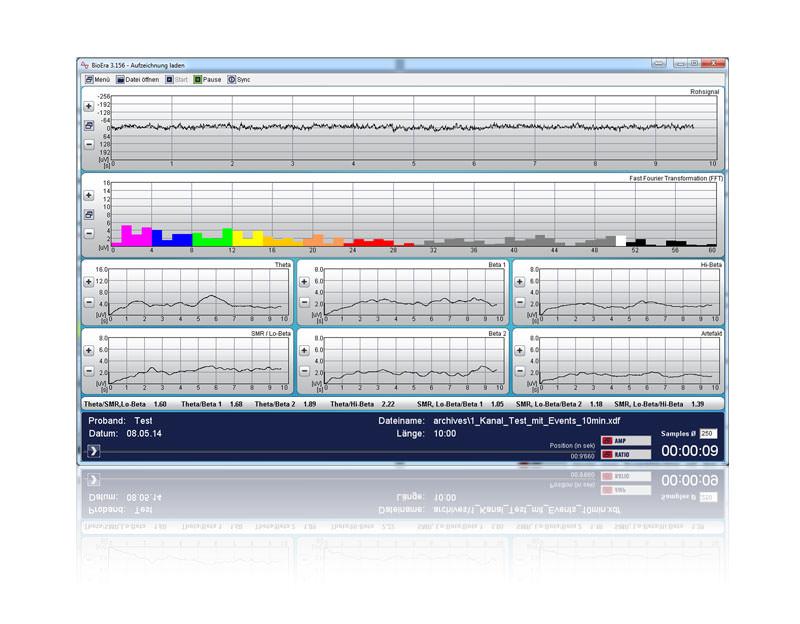Decrease Artefakt chart scale with minus
This screenshot has width=800, height=624.
[519, 371]
